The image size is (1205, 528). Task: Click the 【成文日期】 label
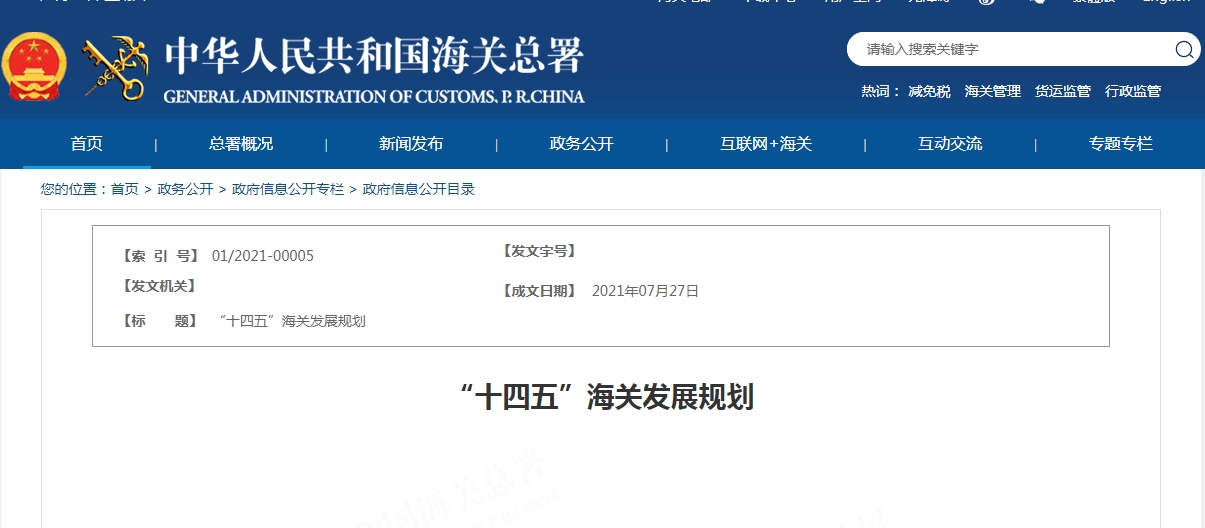538,291
